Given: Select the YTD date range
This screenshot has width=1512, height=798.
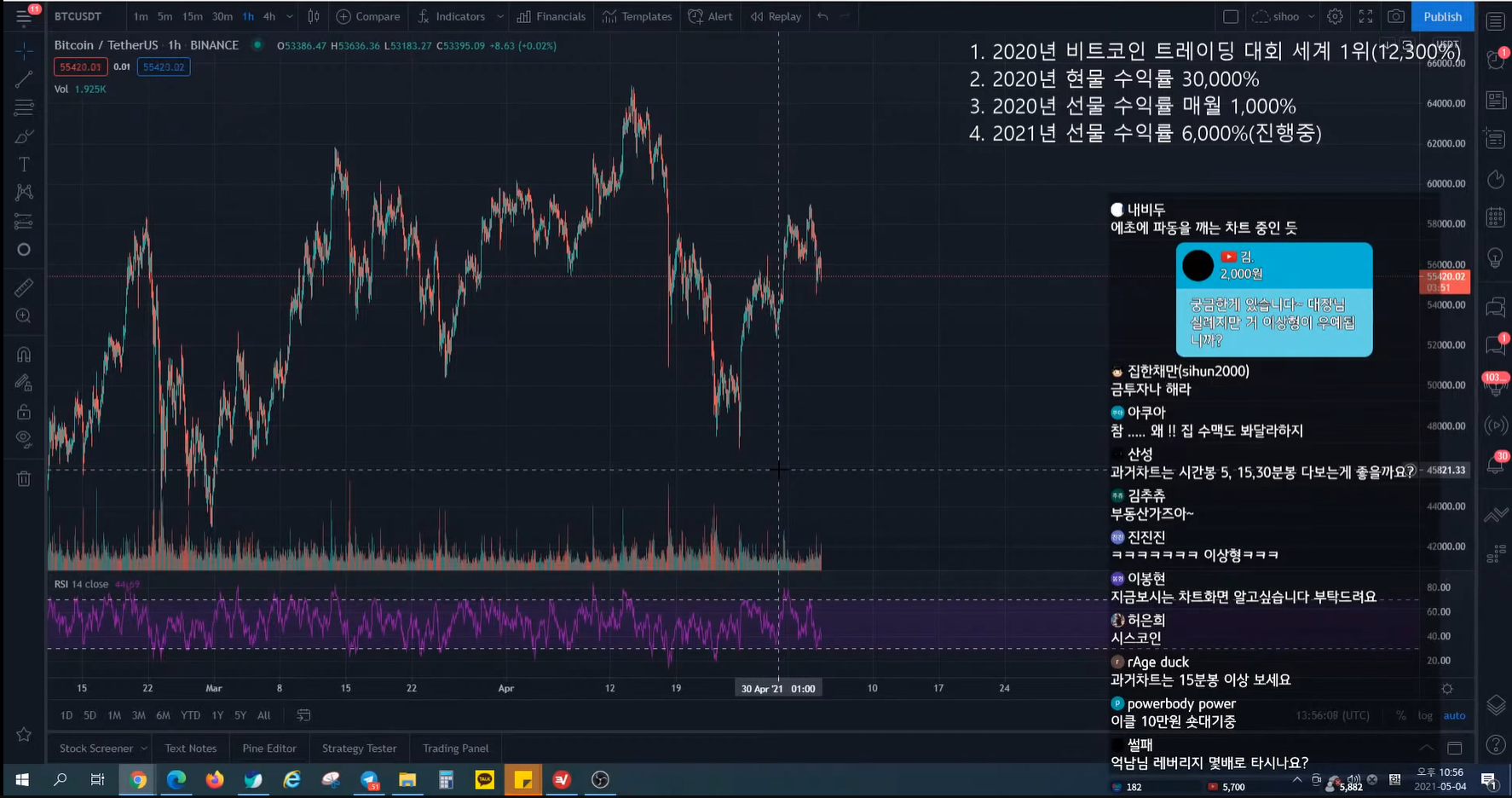Looking at the screenshot, I should pyautogui.click(x=191, y=715).
